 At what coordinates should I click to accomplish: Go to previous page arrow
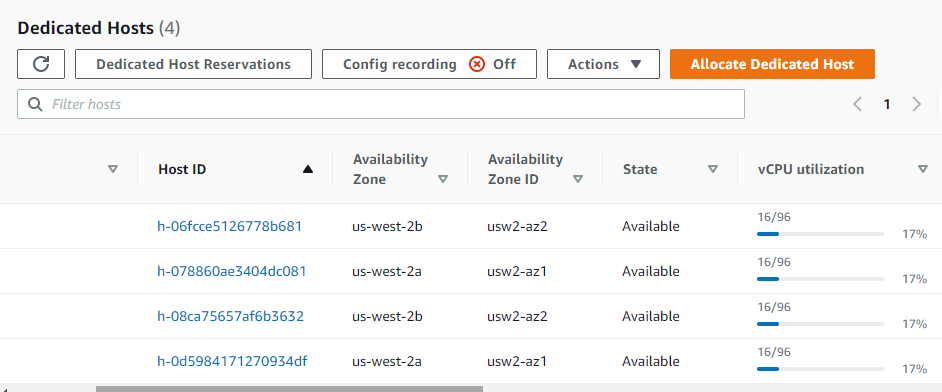[857, 104]
